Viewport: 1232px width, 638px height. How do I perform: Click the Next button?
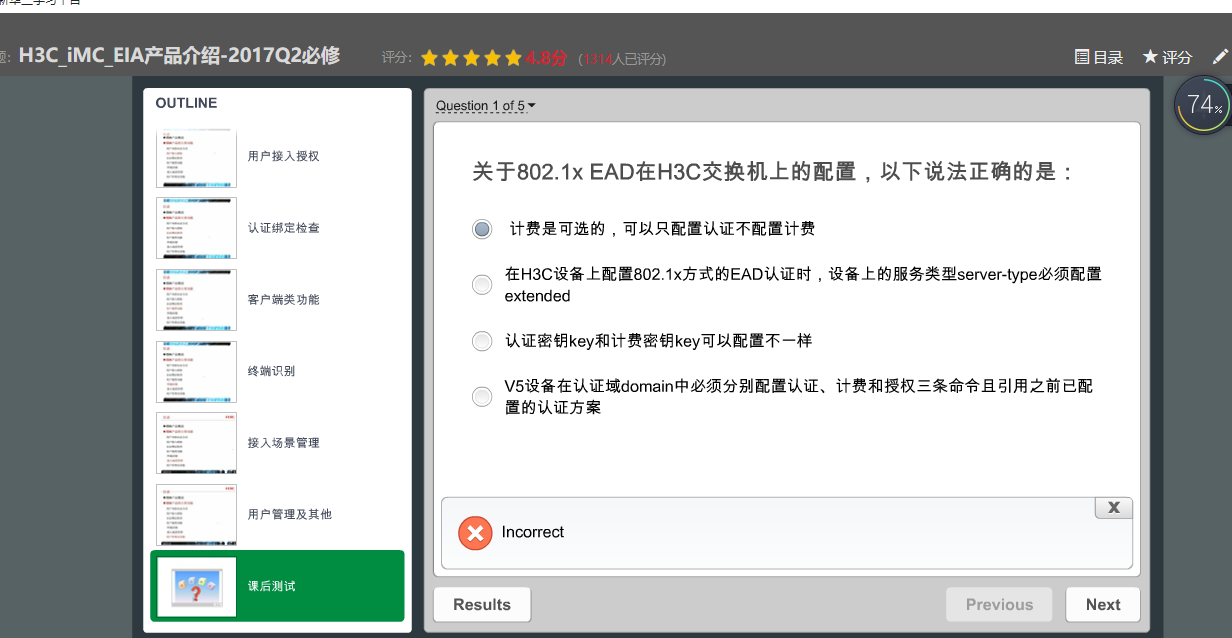coord(1102,604)
